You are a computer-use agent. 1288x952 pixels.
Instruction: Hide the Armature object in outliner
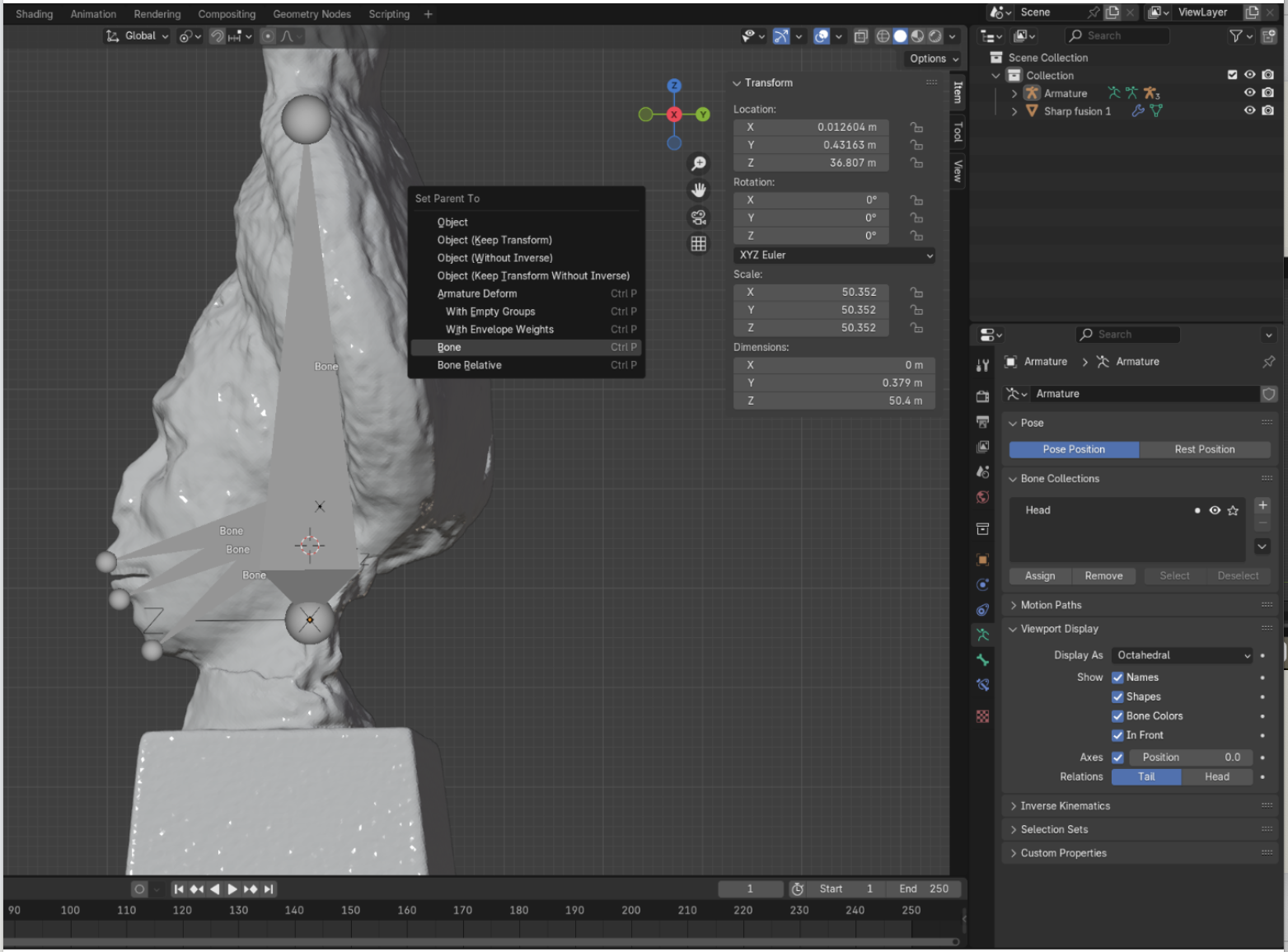[x=1249, y=93]
